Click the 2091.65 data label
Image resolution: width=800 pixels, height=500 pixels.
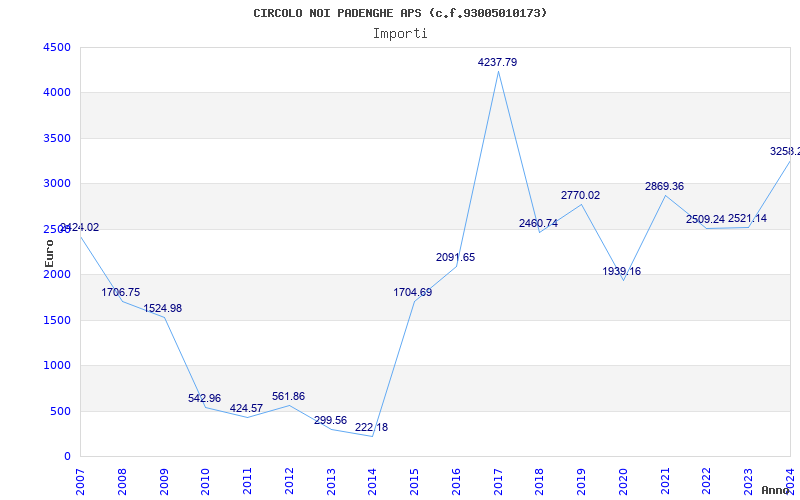(x=455, y=258)
